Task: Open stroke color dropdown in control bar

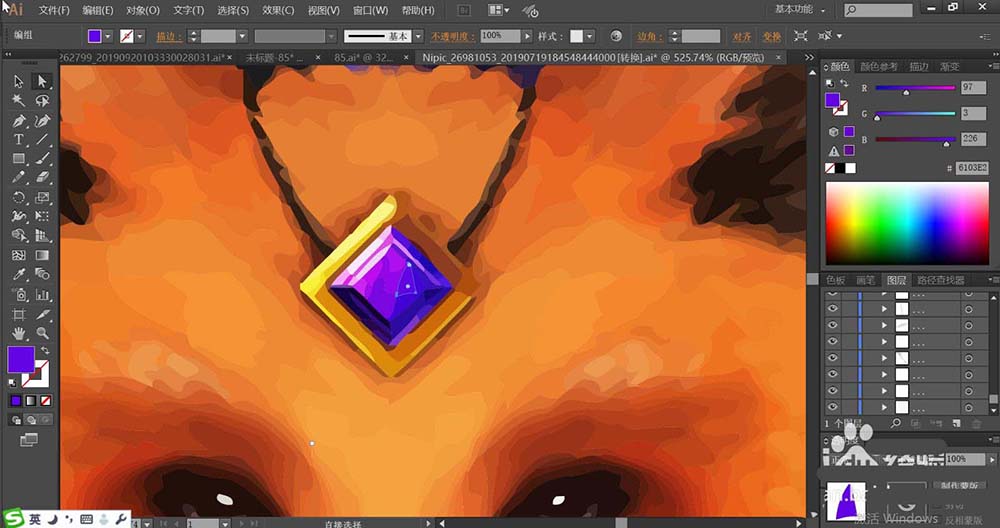Action: click(140, 36)
